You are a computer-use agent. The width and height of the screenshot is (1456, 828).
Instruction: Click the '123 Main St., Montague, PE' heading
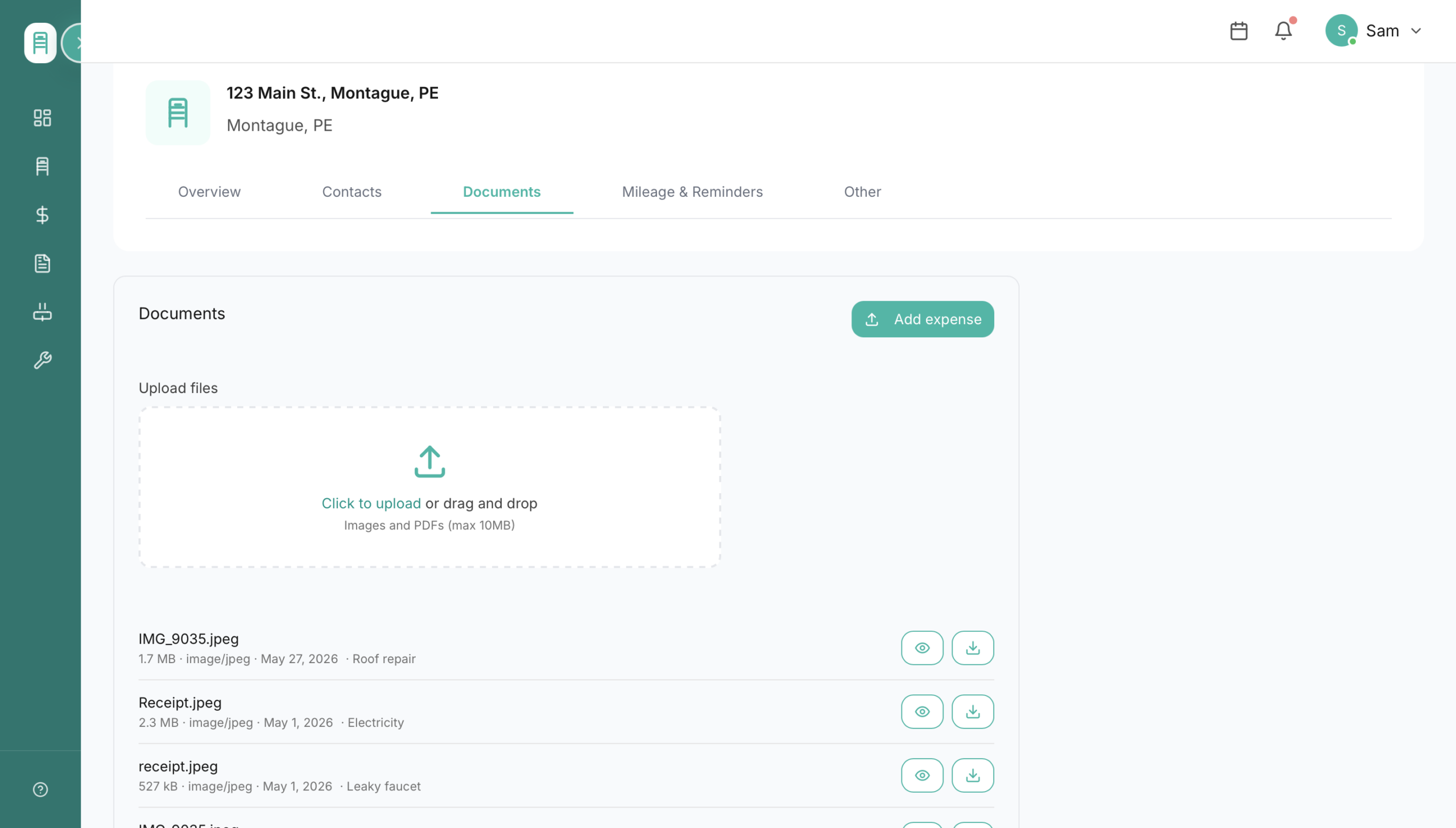(x=332, y=93)
